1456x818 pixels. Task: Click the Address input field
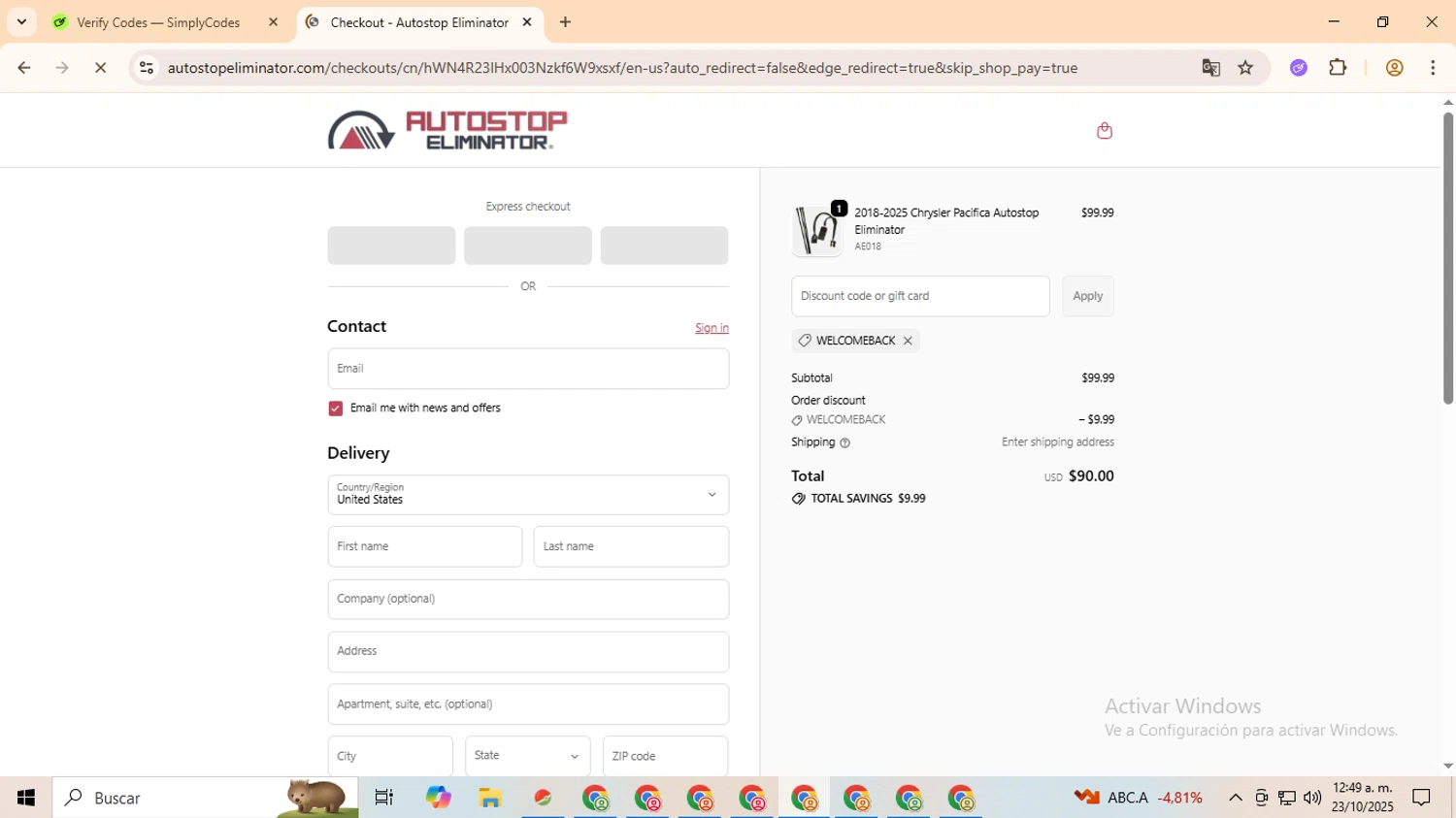(528, 651)
